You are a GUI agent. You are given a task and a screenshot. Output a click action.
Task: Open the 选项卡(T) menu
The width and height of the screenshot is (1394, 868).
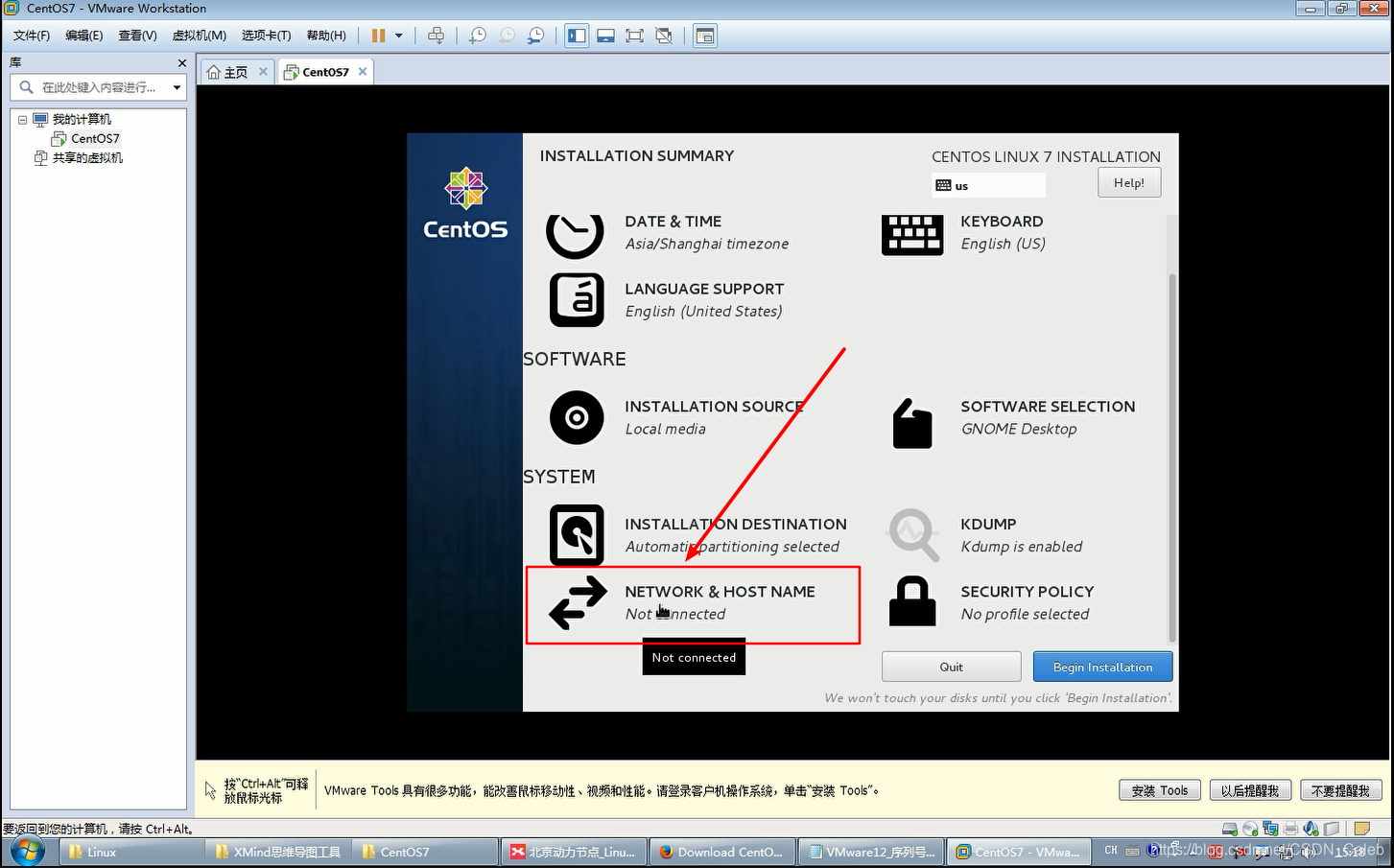tap(266, 35)
